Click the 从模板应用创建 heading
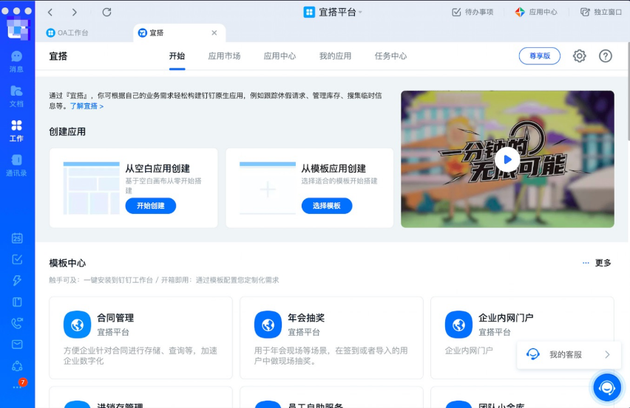630x408 pixels. [x=333, y=168]
